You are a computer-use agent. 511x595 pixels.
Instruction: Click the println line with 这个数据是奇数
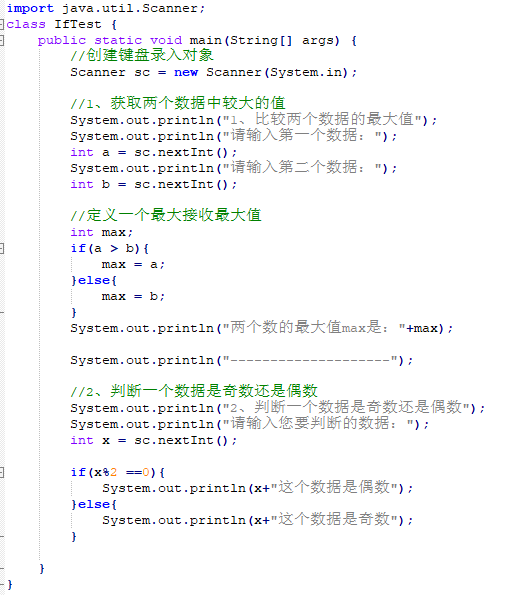click(258, 519)
